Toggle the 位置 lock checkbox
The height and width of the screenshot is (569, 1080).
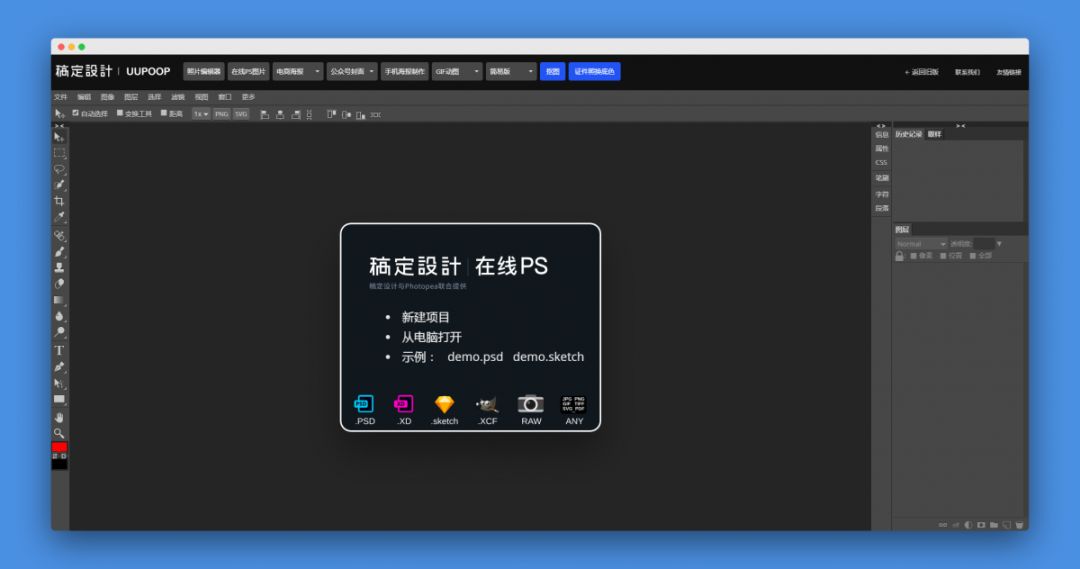(943, 256)
